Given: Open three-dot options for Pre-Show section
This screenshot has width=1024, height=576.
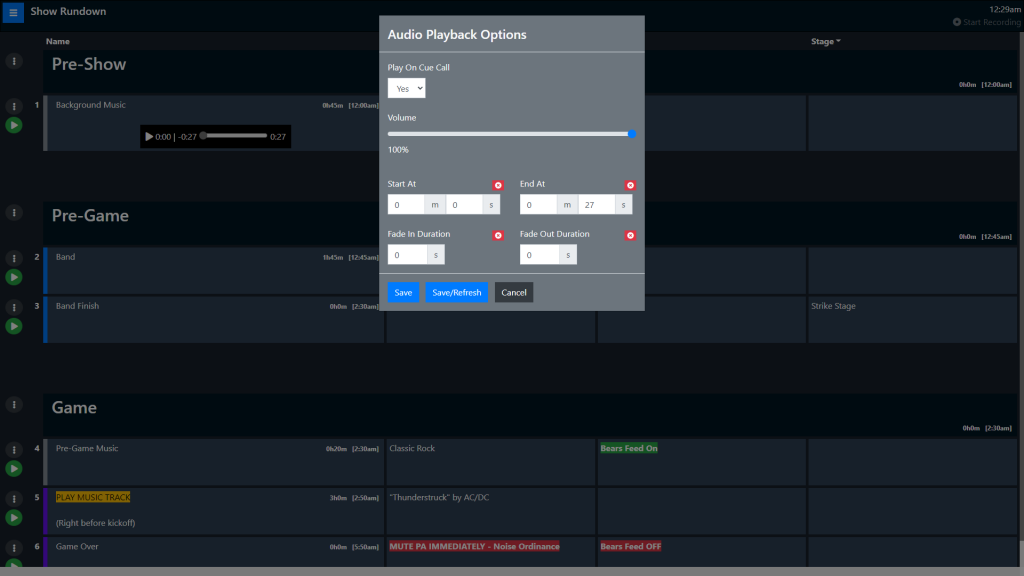Looking at the screenshot, I should [14, 61].
